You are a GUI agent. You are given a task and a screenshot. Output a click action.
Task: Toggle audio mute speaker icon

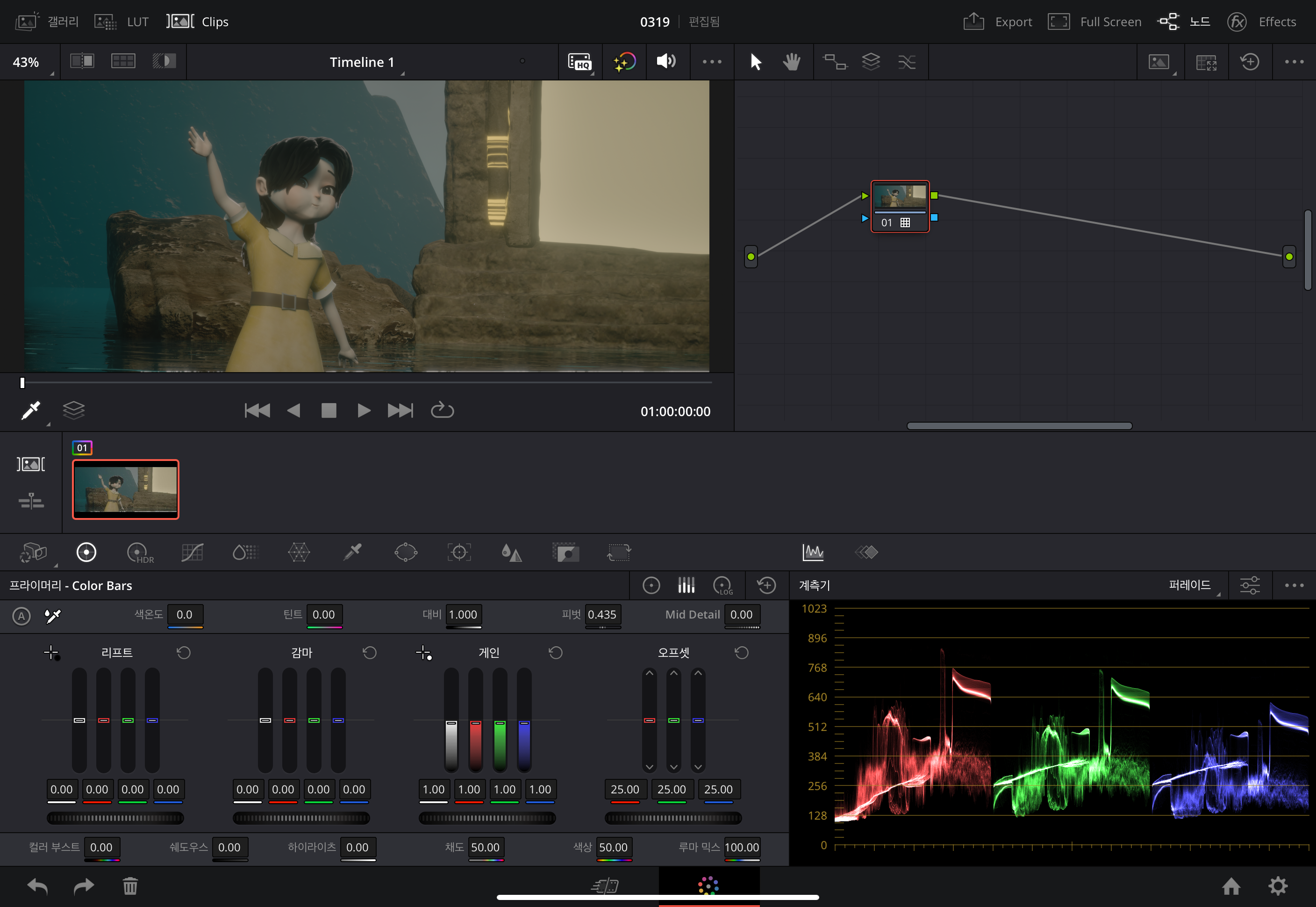665,61
